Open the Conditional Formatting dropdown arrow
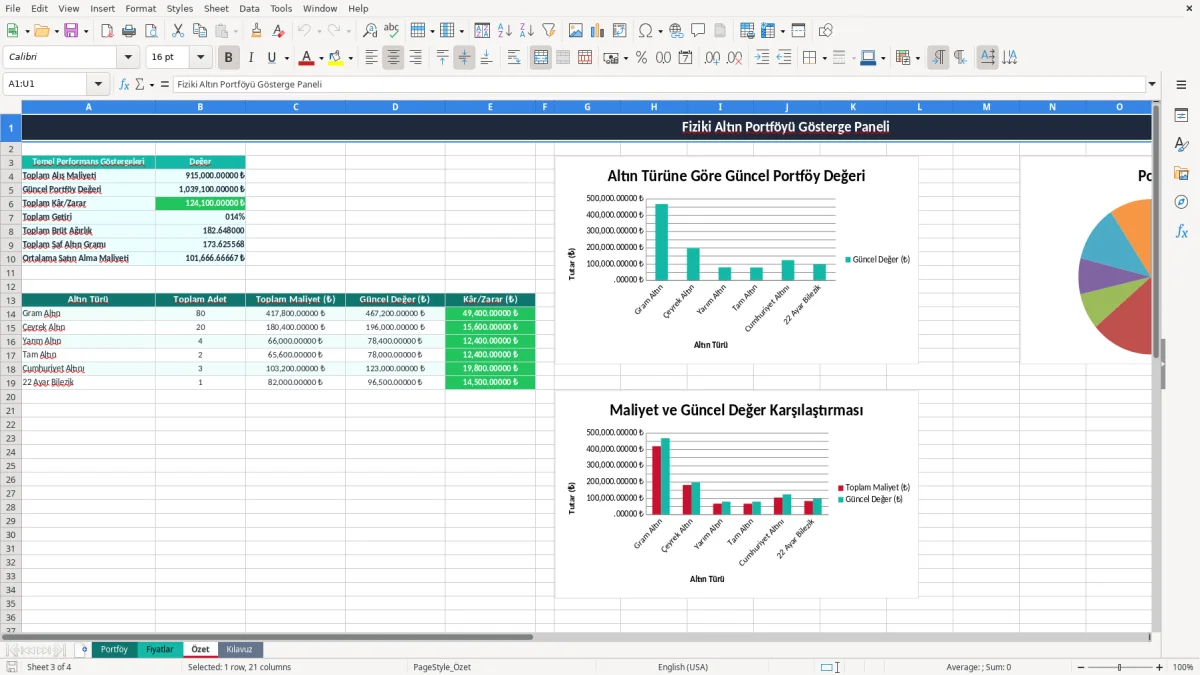The width and height of the screenshot is (1200, 675). 917,58
